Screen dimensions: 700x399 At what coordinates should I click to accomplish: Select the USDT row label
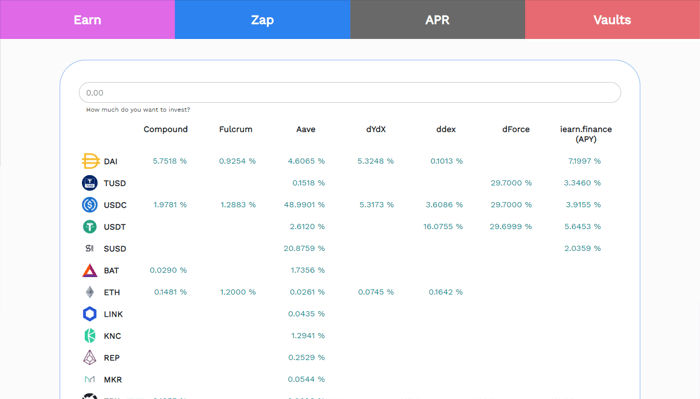pyautogui.click(x=115, y=227)
